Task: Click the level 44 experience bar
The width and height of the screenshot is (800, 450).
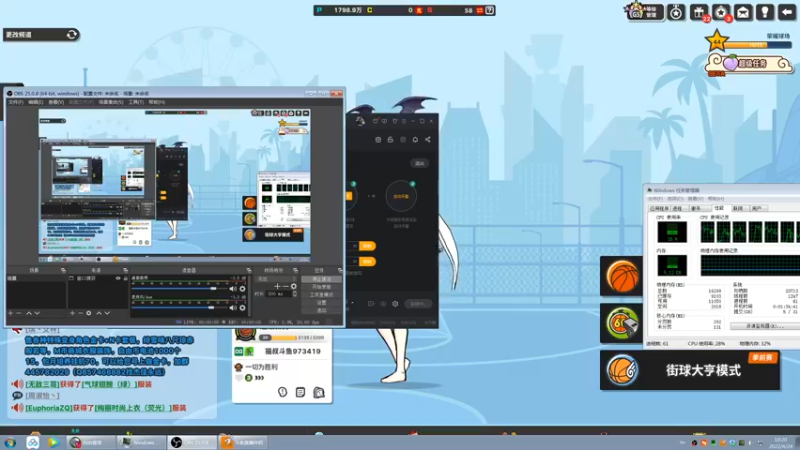Action: 757,45
